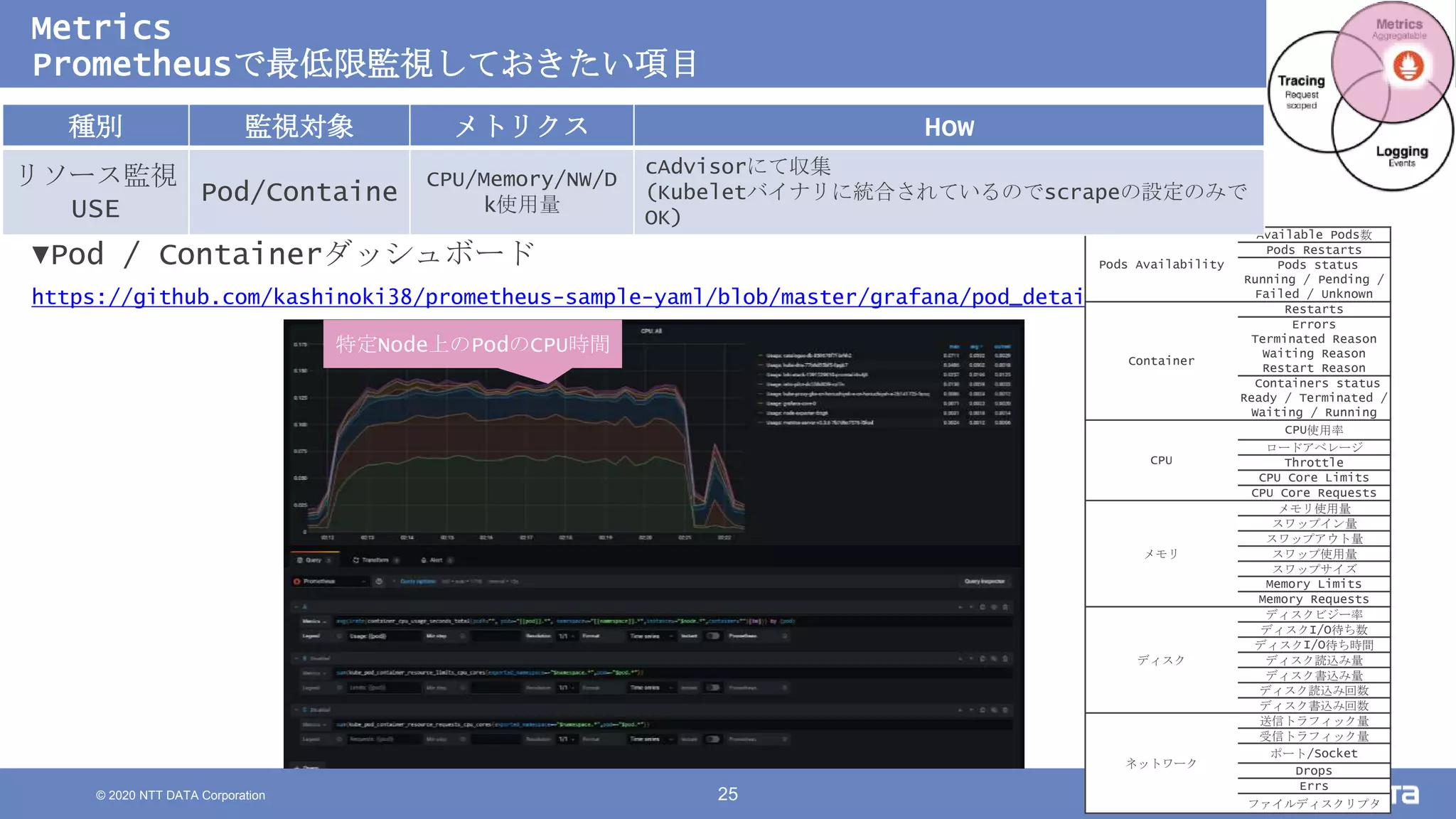Click color swatch of grafana-core-0 legend entry
Image resolution: width=1456 pixels, height=819 pixels.
pos(760,403)
